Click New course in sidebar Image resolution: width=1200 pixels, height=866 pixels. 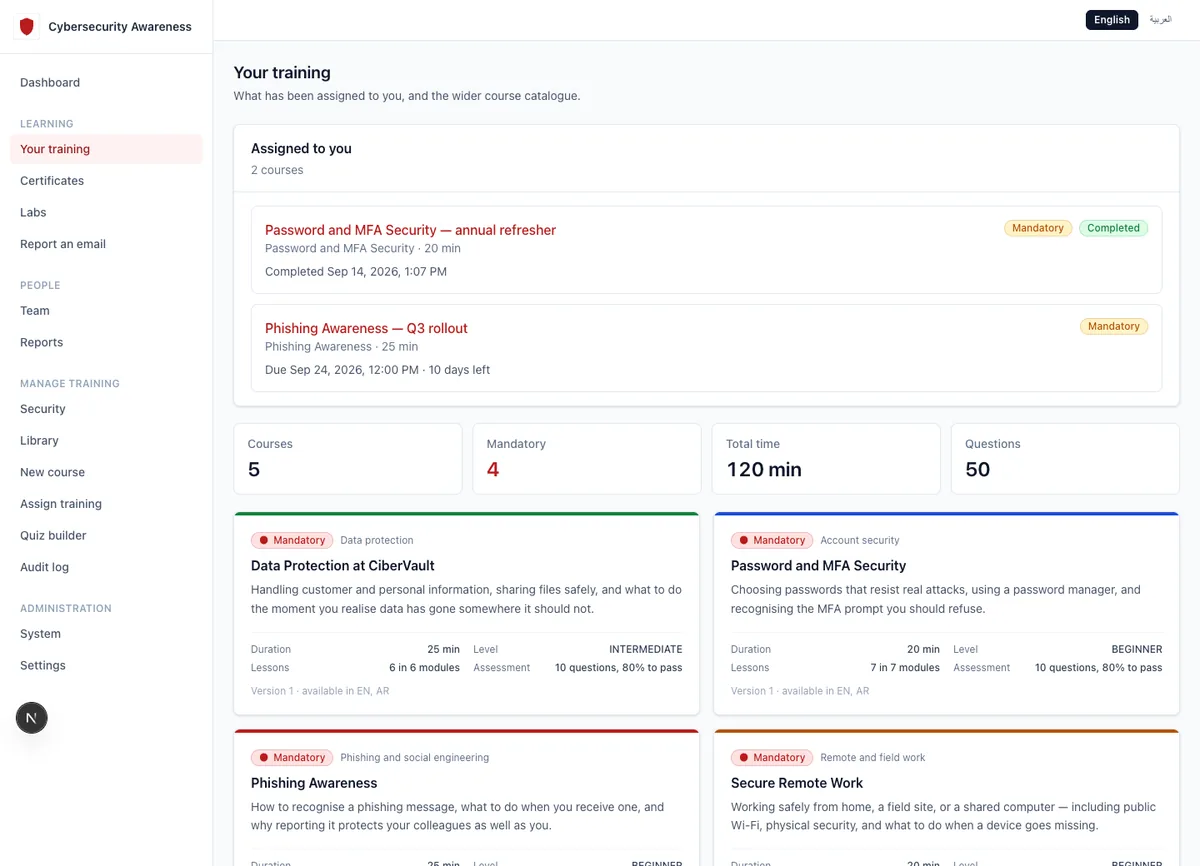coord(106,472)
